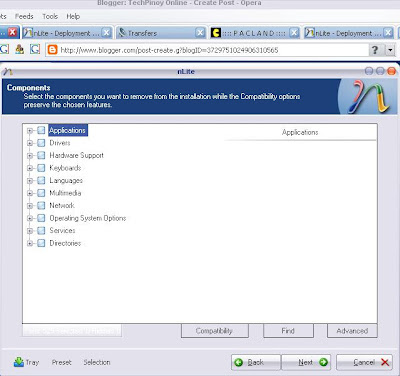This screenshot has height=376, width=400.
Task: Click the nLite icon in title bar
Action: tap(8, 71)
